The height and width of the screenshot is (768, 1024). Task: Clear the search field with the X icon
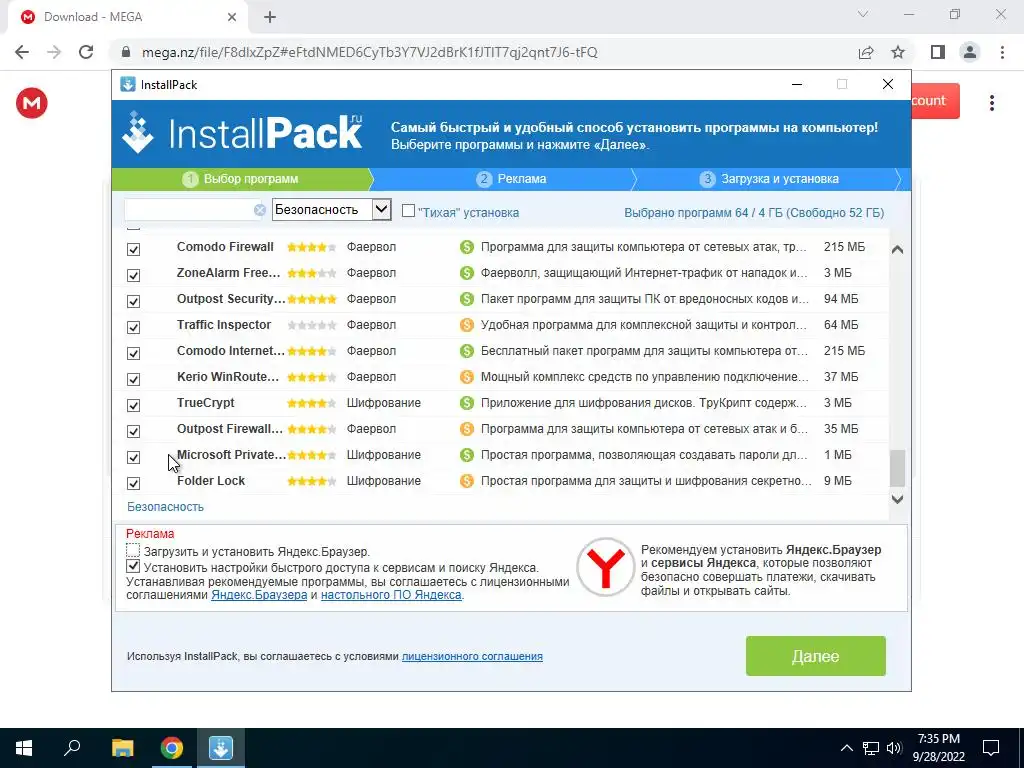tap(260, 210)
